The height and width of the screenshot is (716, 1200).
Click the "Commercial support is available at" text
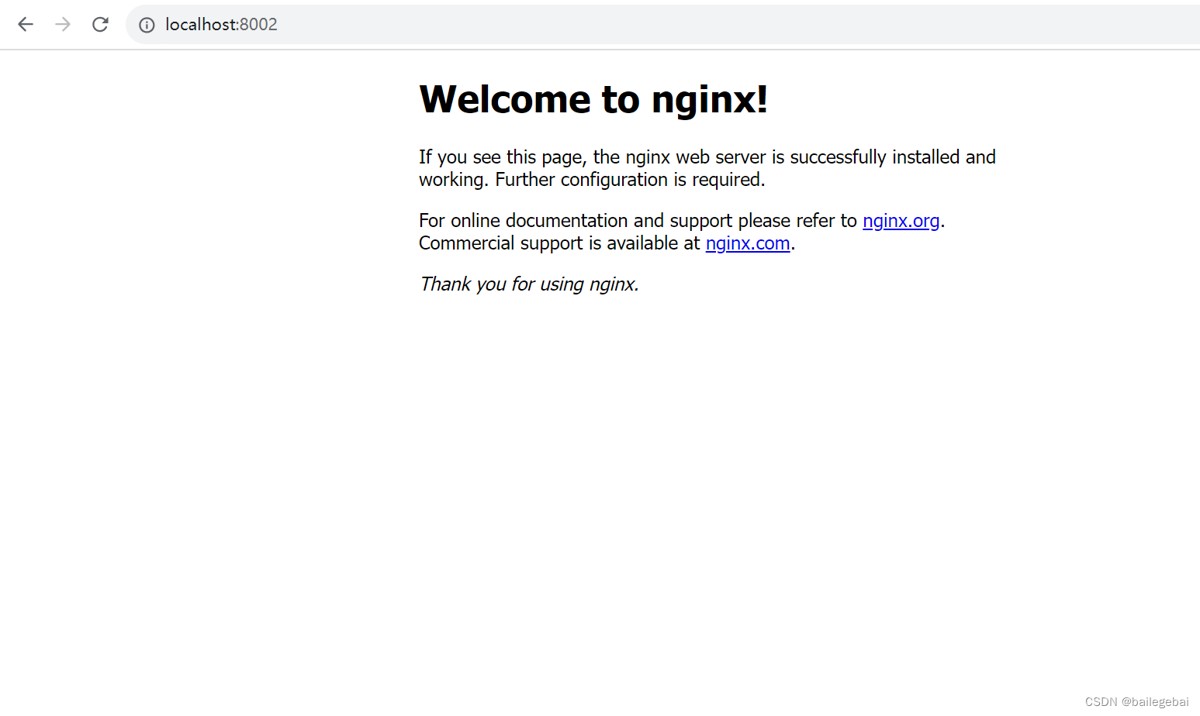click(559, 244)
